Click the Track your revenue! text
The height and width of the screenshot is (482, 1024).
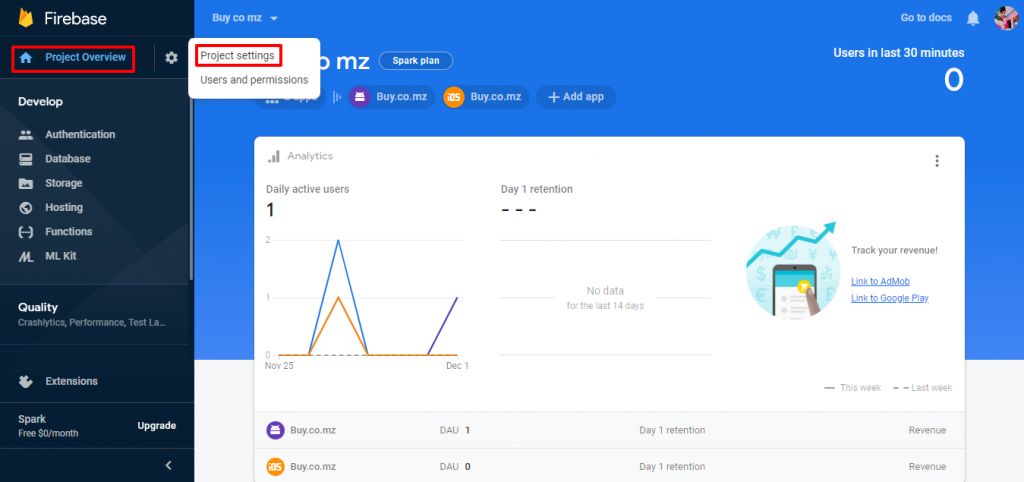[x=895, y=250]
